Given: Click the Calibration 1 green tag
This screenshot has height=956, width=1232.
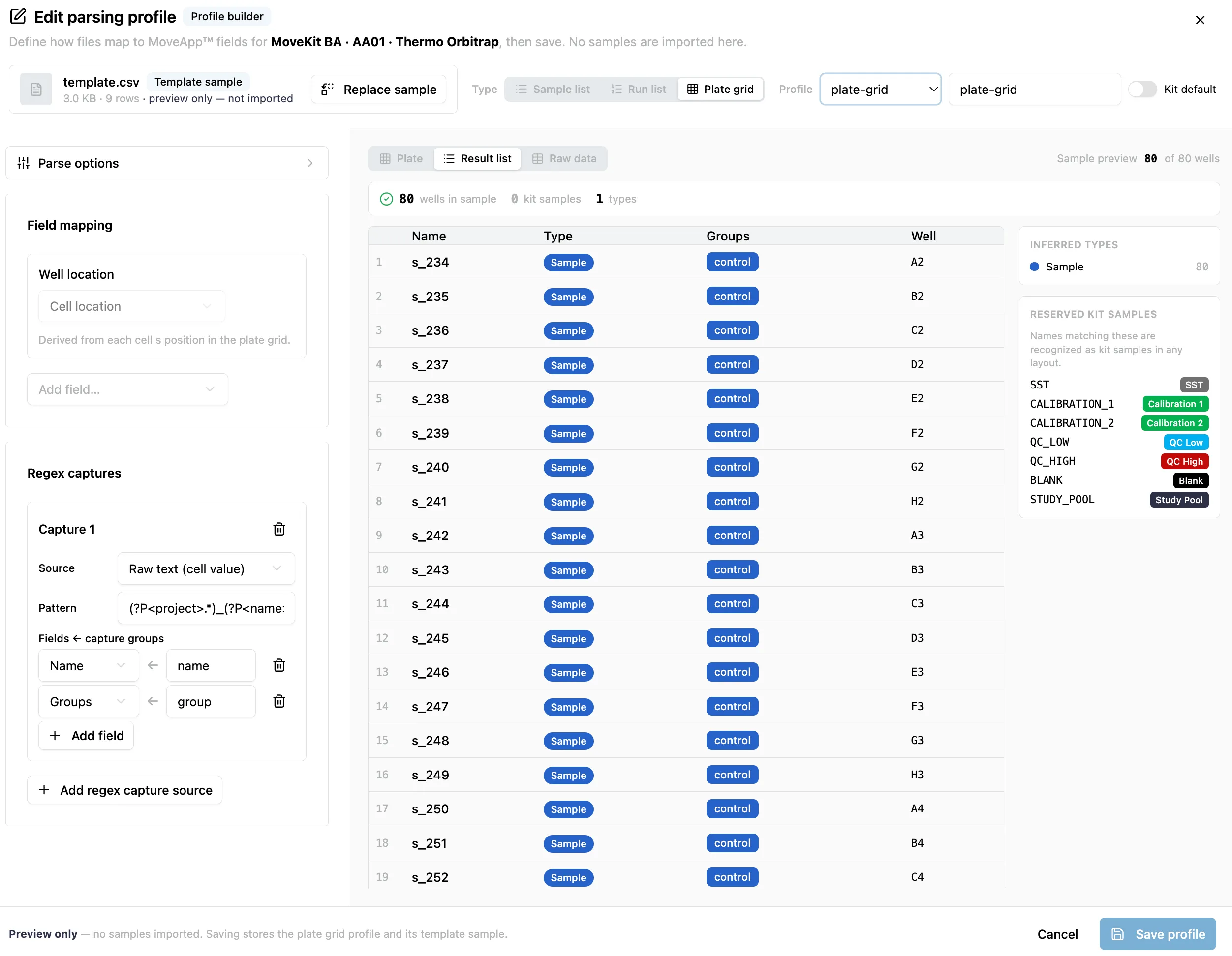Looking at the screenshot, I should (1175, 404).
